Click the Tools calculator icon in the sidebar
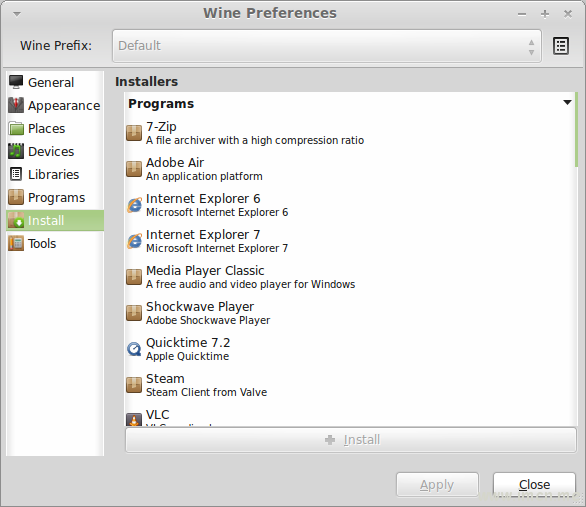The image size is (586, 507). pyautogui.click(x=16, y=243)
